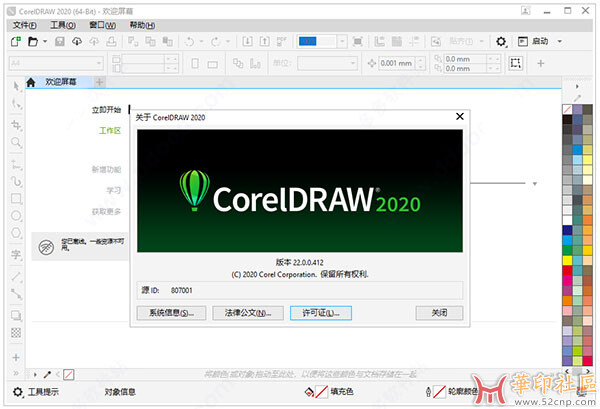Open the 工作区 welcome section
600x409 pixels.
[110, 131]
